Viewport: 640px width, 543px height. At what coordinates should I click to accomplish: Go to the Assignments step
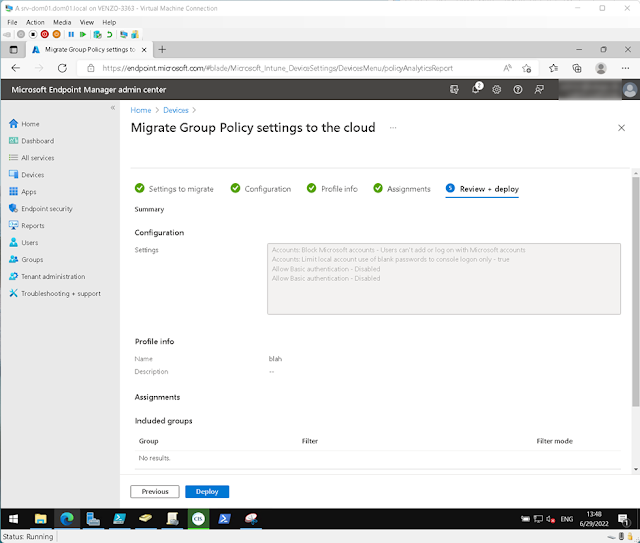[402, 189]
